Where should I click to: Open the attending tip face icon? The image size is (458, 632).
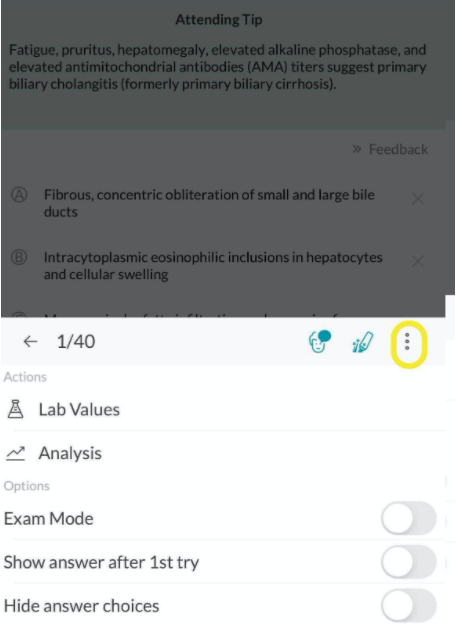[320, 341]
